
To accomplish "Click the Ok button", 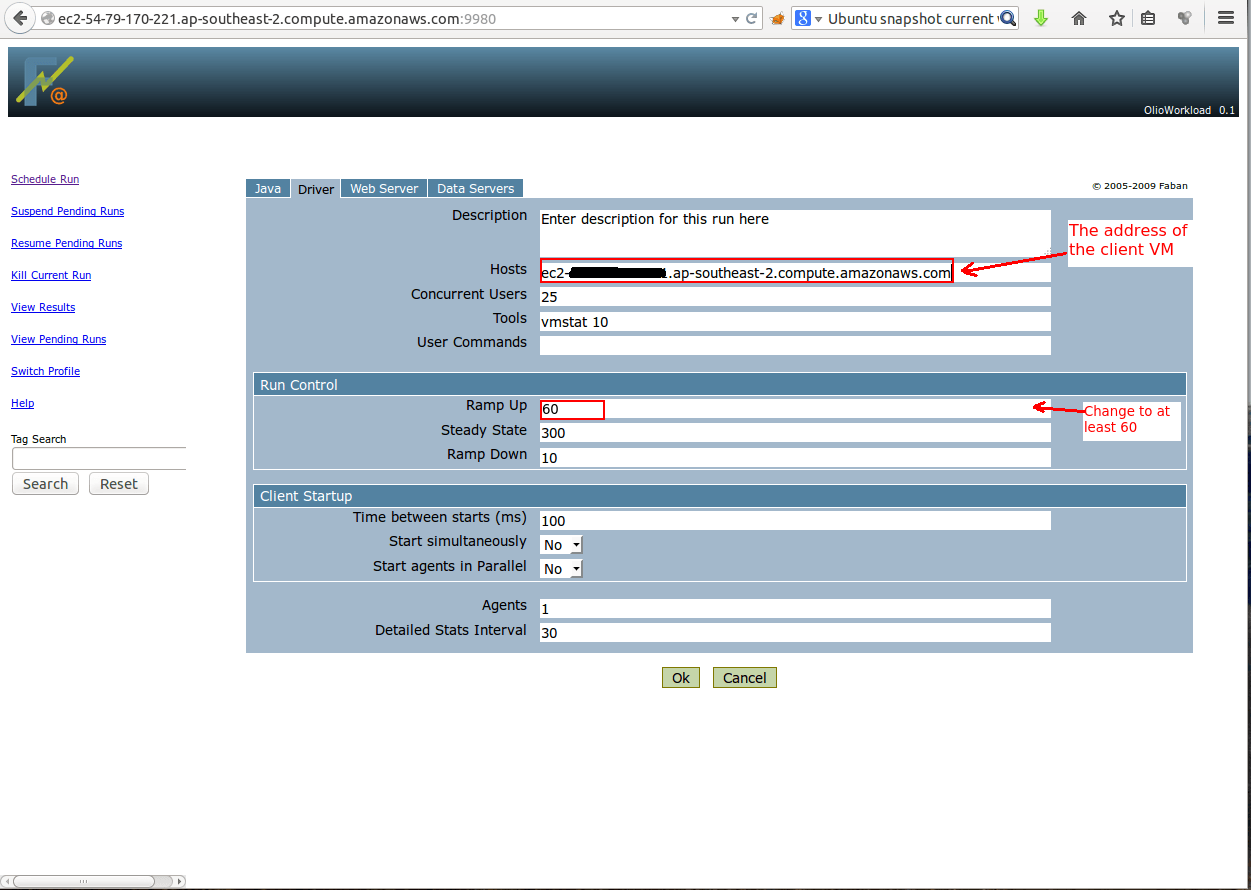I will (680, 677).
